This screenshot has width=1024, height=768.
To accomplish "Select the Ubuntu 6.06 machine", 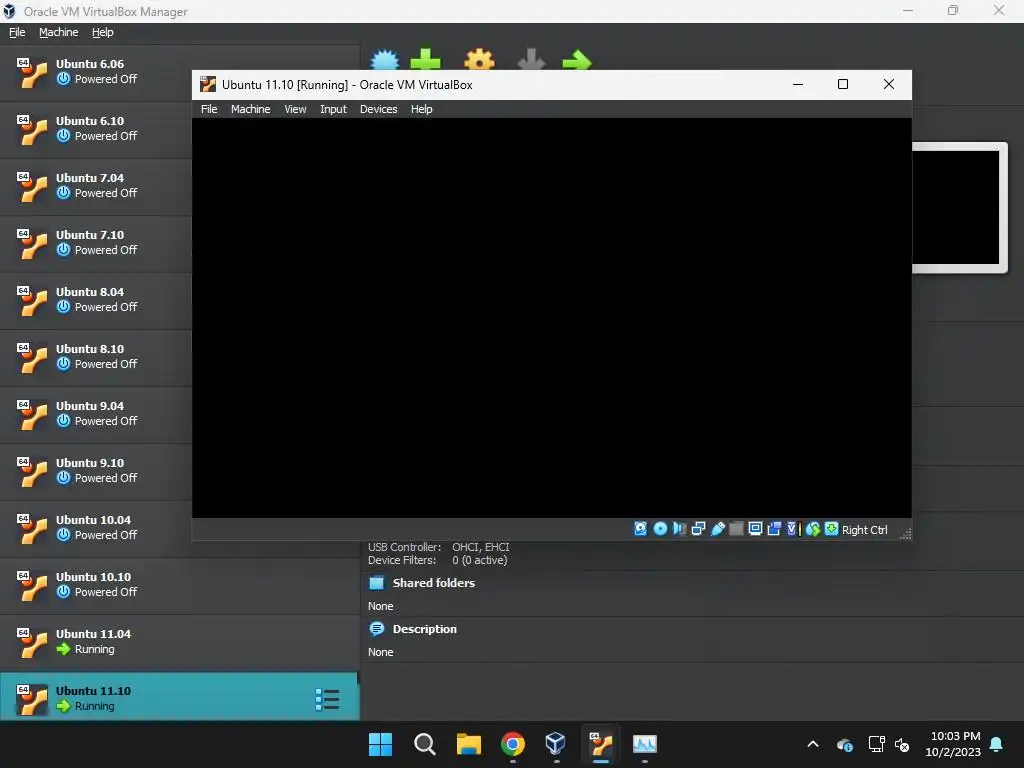I will pos(96,72).
